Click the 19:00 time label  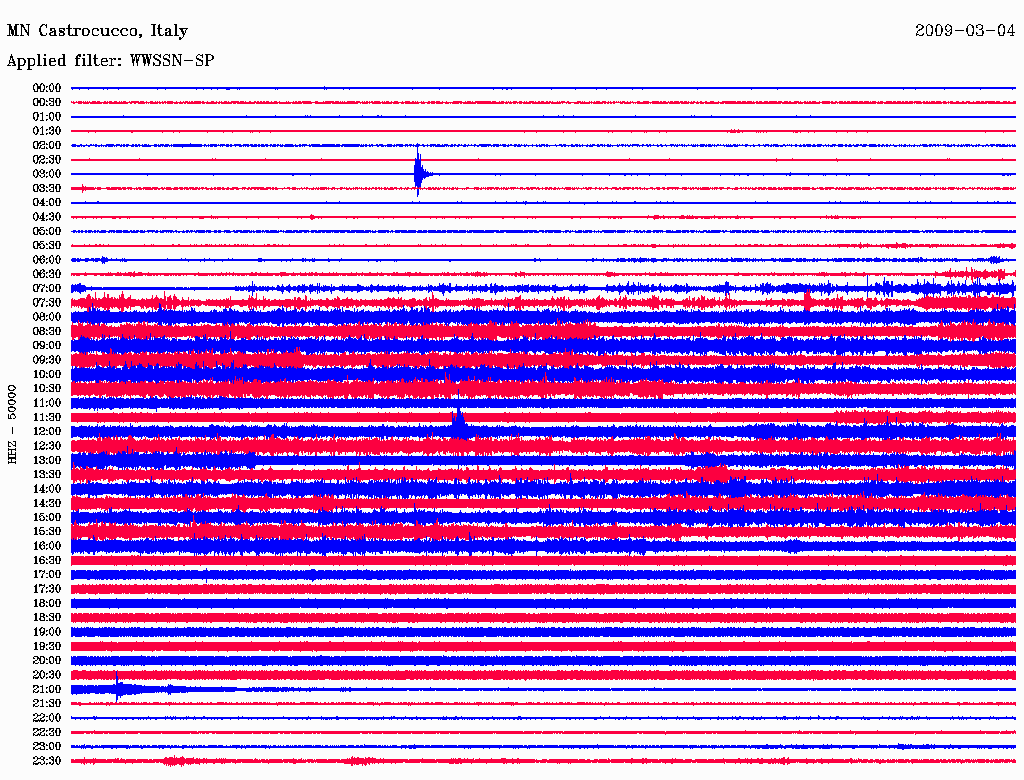point(47,632)
